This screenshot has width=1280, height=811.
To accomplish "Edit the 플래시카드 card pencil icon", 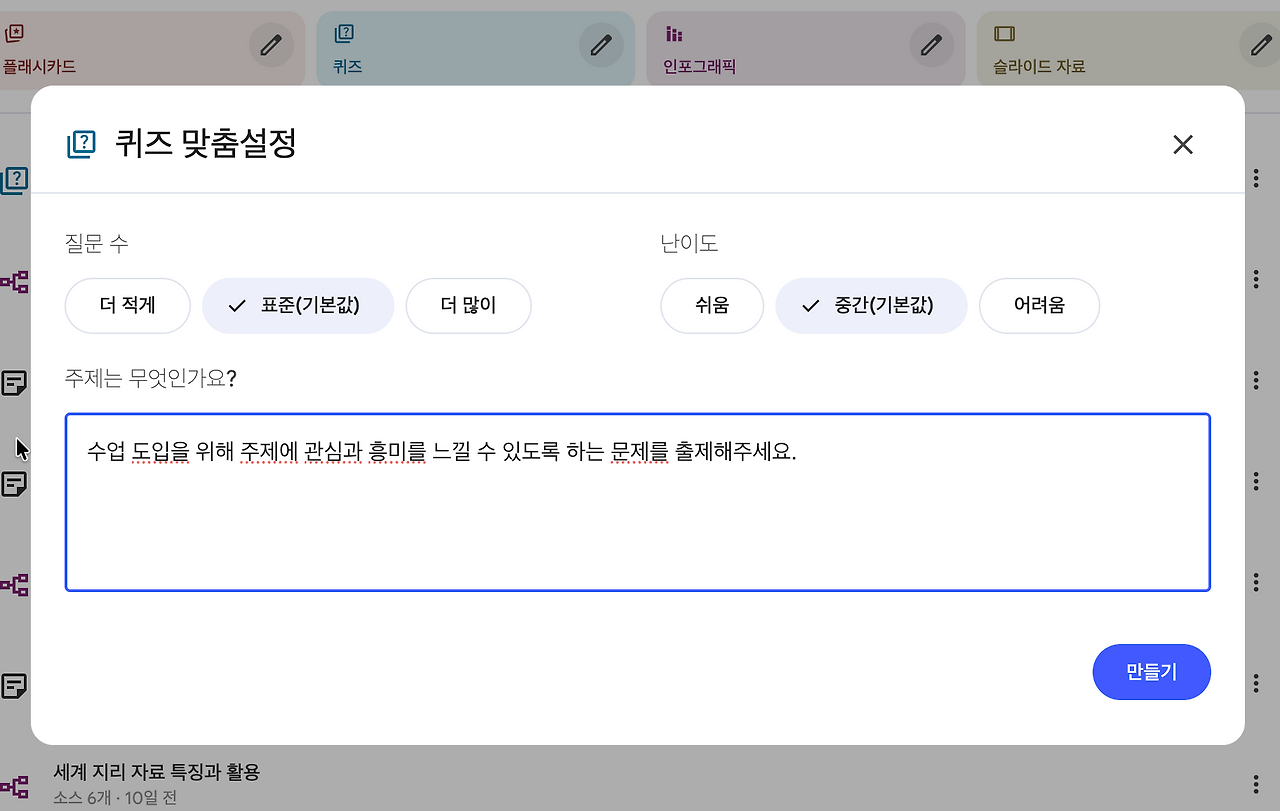I will point(271,45).
